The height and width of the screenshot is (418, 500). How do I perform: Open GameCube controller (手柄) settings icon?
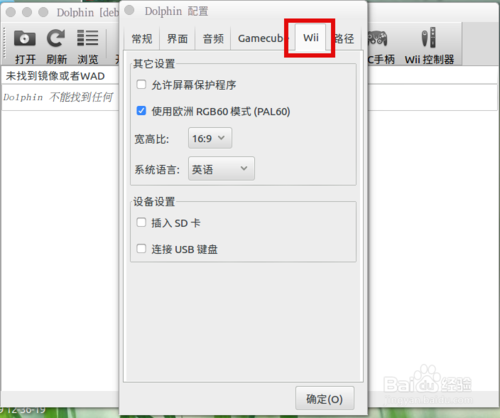pos(377,38)
